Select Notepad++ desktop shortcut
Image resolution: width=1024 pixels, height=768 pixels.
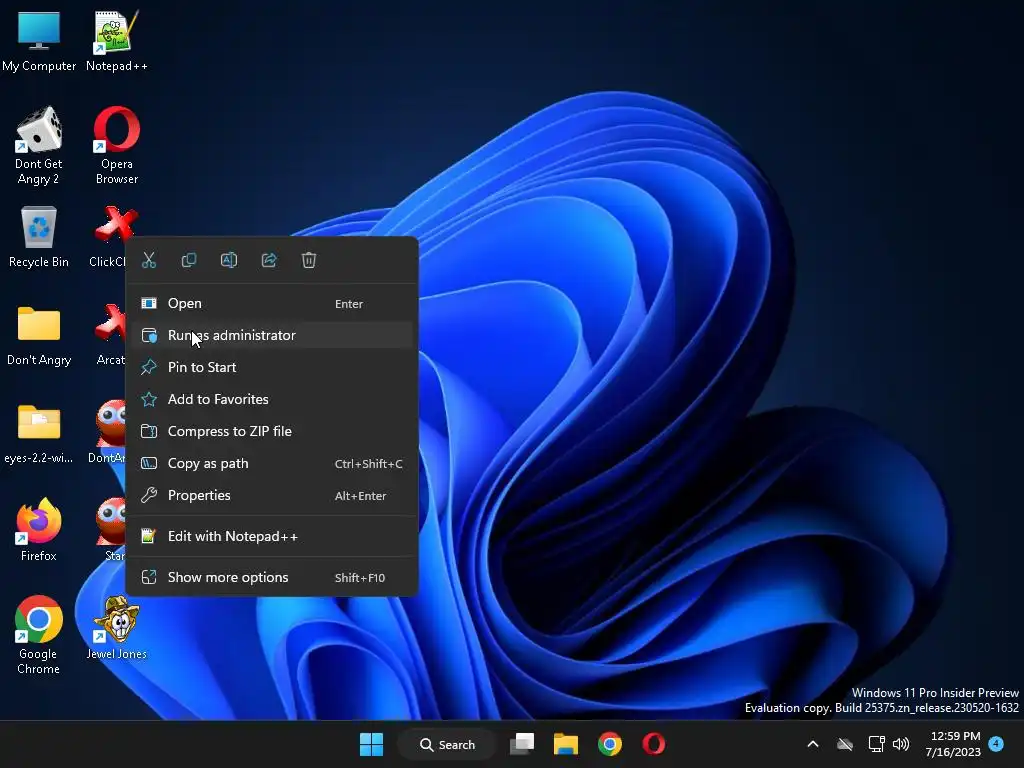tap(117, 40)
